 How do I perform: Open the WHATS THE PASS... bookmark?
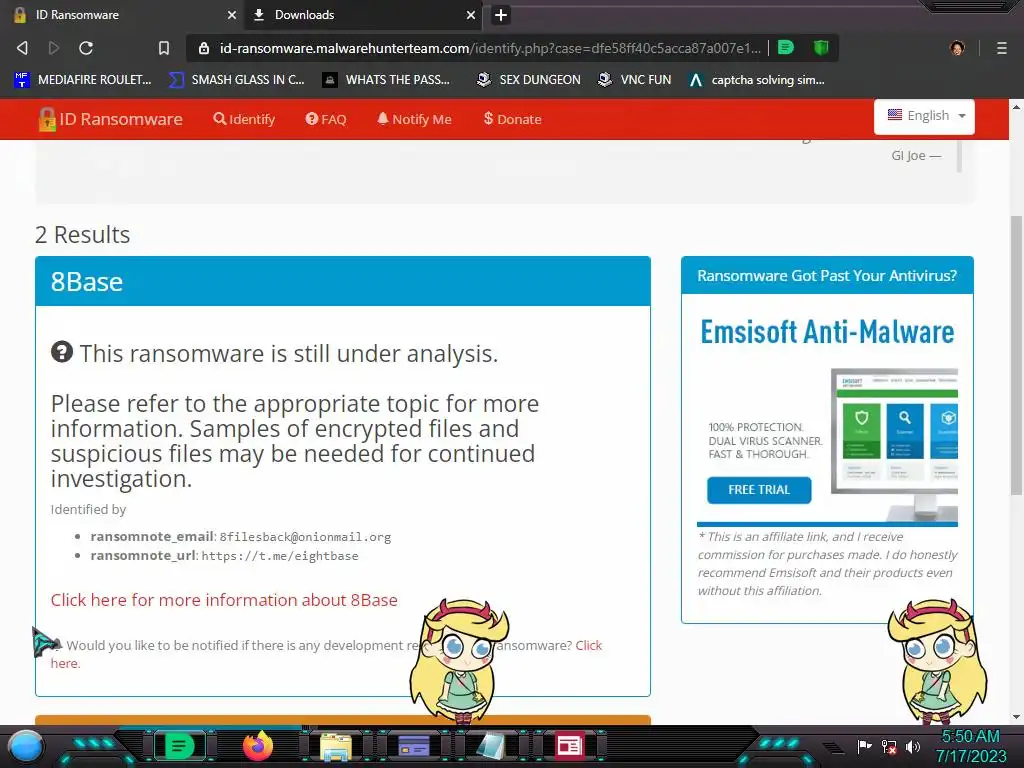(x=386, y=80)
